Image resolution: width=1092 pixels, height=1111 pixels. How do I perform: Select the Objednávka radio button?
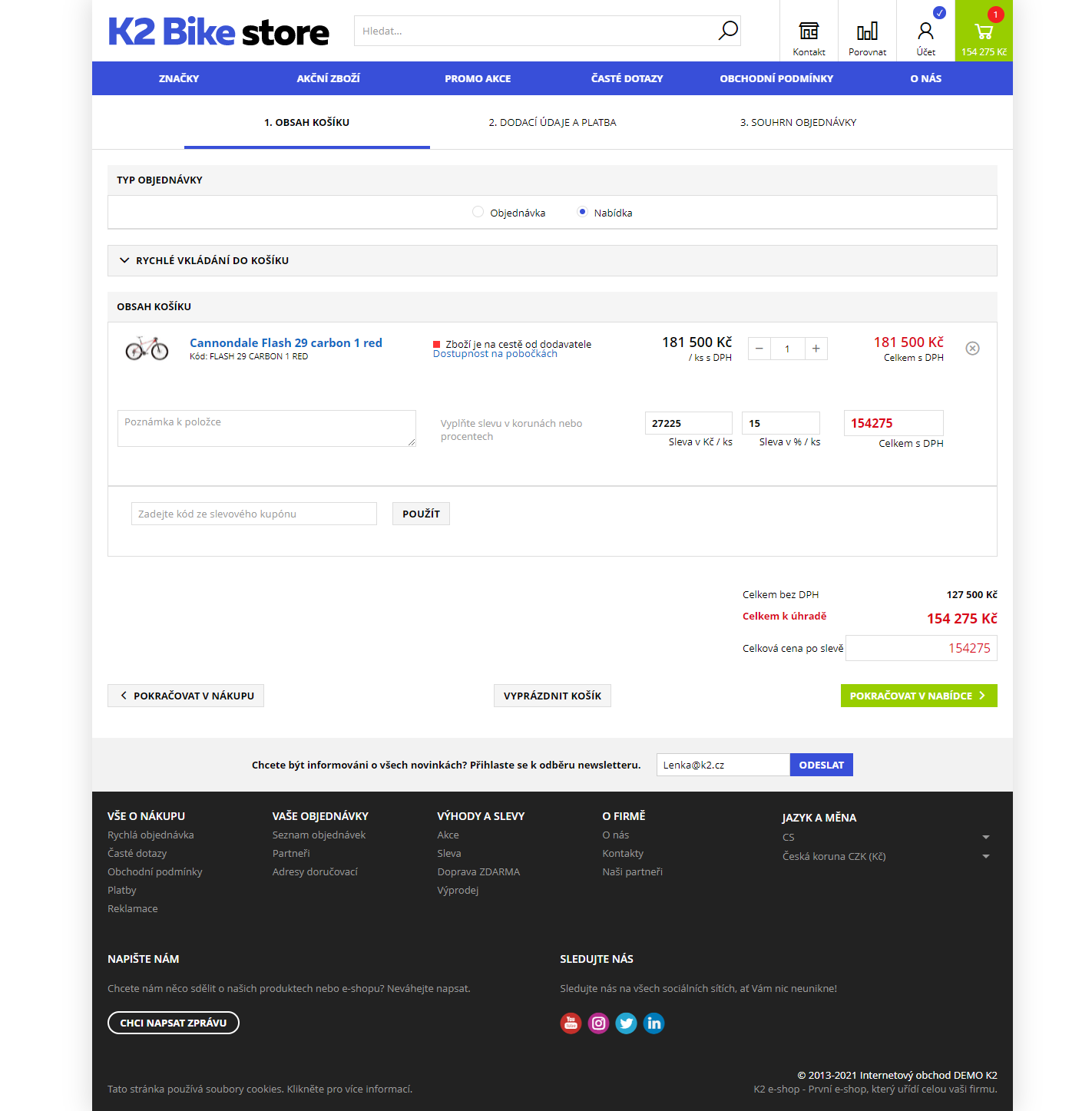tap(478, 212)
